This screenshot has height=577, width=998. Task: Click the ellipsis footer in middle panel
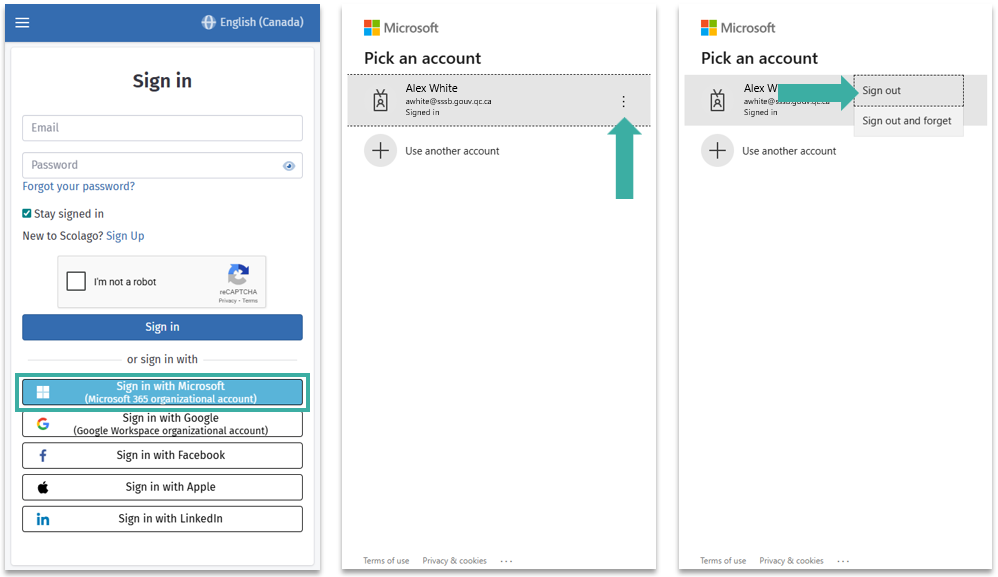[x=507, y=561]
